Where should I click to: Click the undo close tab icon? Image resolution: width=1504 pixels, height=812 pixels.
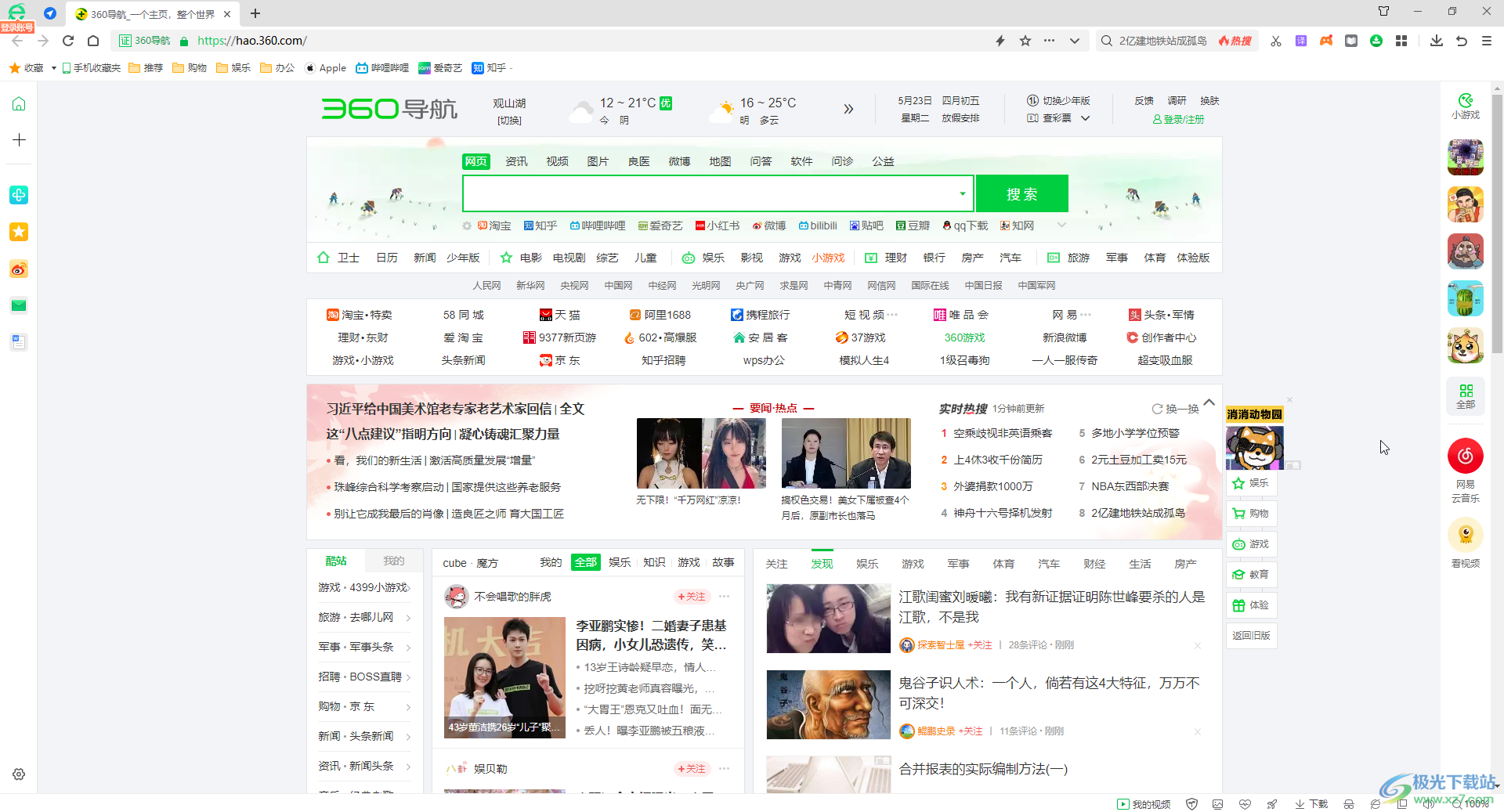(1462, 41)
